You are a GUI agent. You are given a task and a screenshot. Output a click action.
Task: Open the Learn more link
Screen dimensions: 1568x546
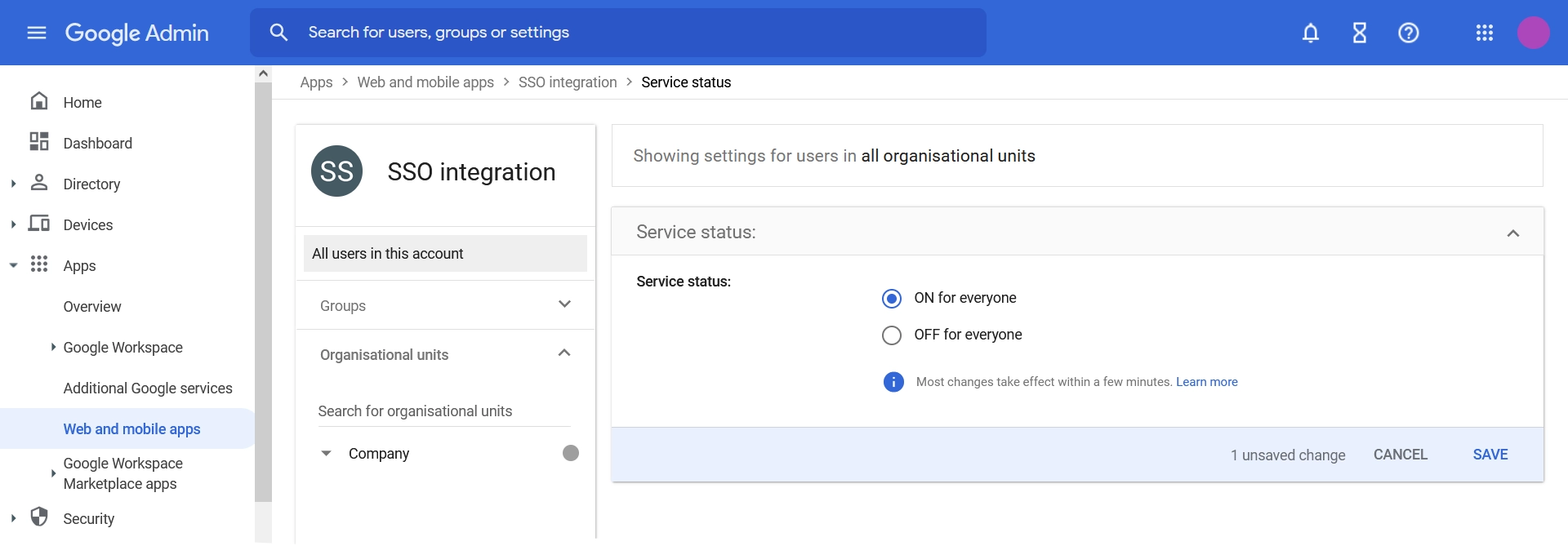pos(1207,382)
